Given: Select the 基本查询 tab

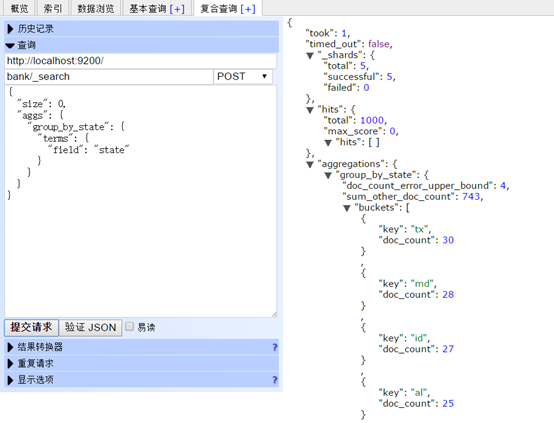Looking at the screenshot, I should pyautogui.click(x=147, y=8).
